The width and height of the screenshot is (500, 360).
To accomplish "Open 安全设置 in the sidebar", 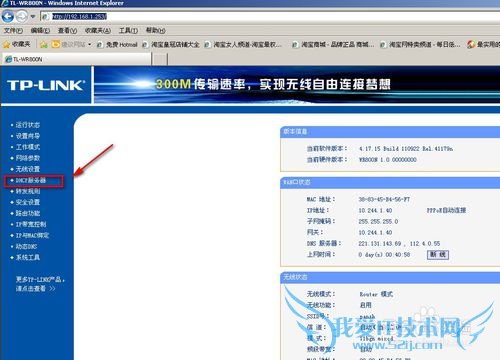I will point(28,202).
